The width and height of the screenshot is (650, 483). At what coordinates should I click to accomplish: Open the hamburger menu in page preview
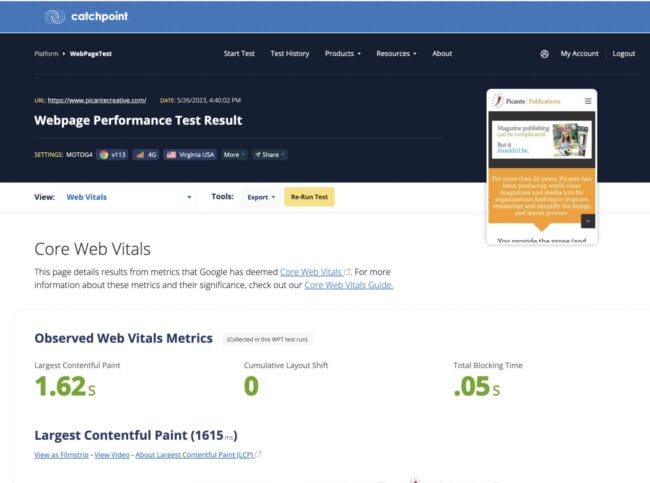[588, 101]
